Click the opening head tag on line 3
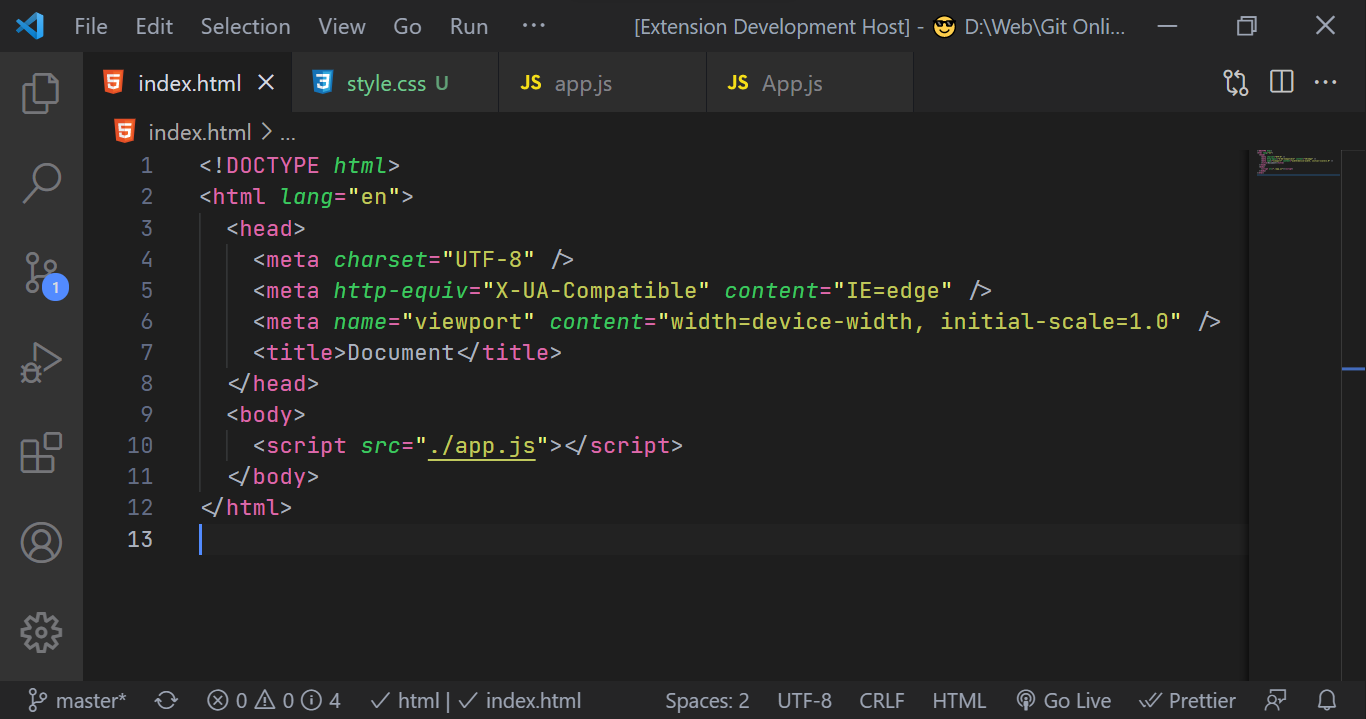Viewport: 1366px width, 719px height. click(x=266, y=228)
